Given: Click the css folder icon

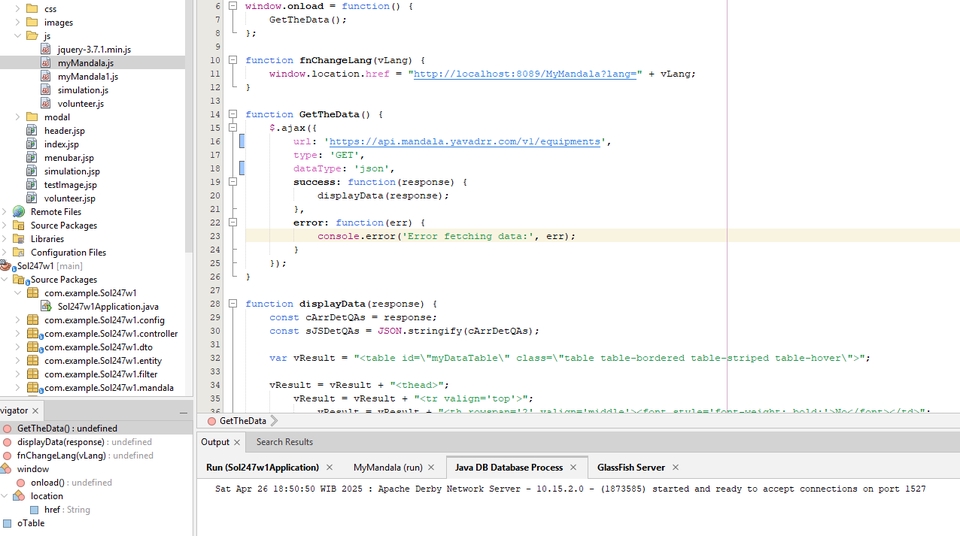Looking at the screenshot, I should 32,9.
